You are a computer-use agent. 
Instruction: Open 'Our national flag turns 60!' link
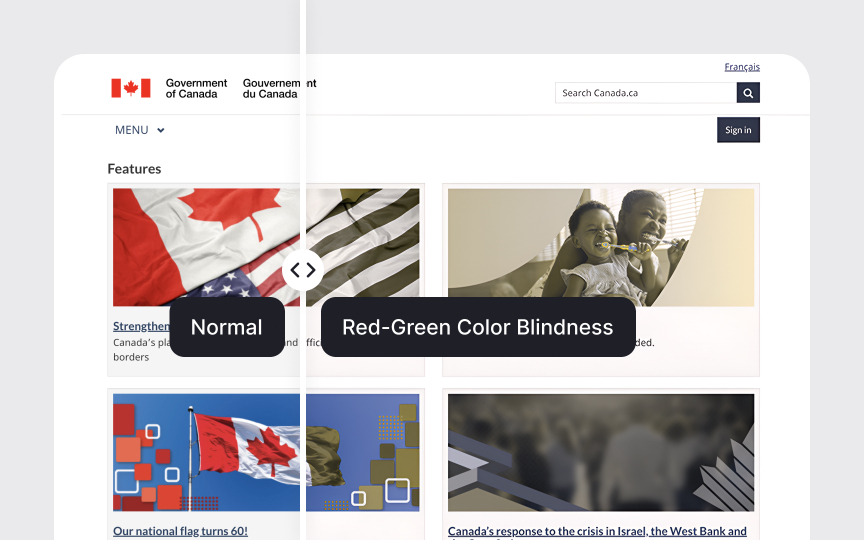(180, 531)
